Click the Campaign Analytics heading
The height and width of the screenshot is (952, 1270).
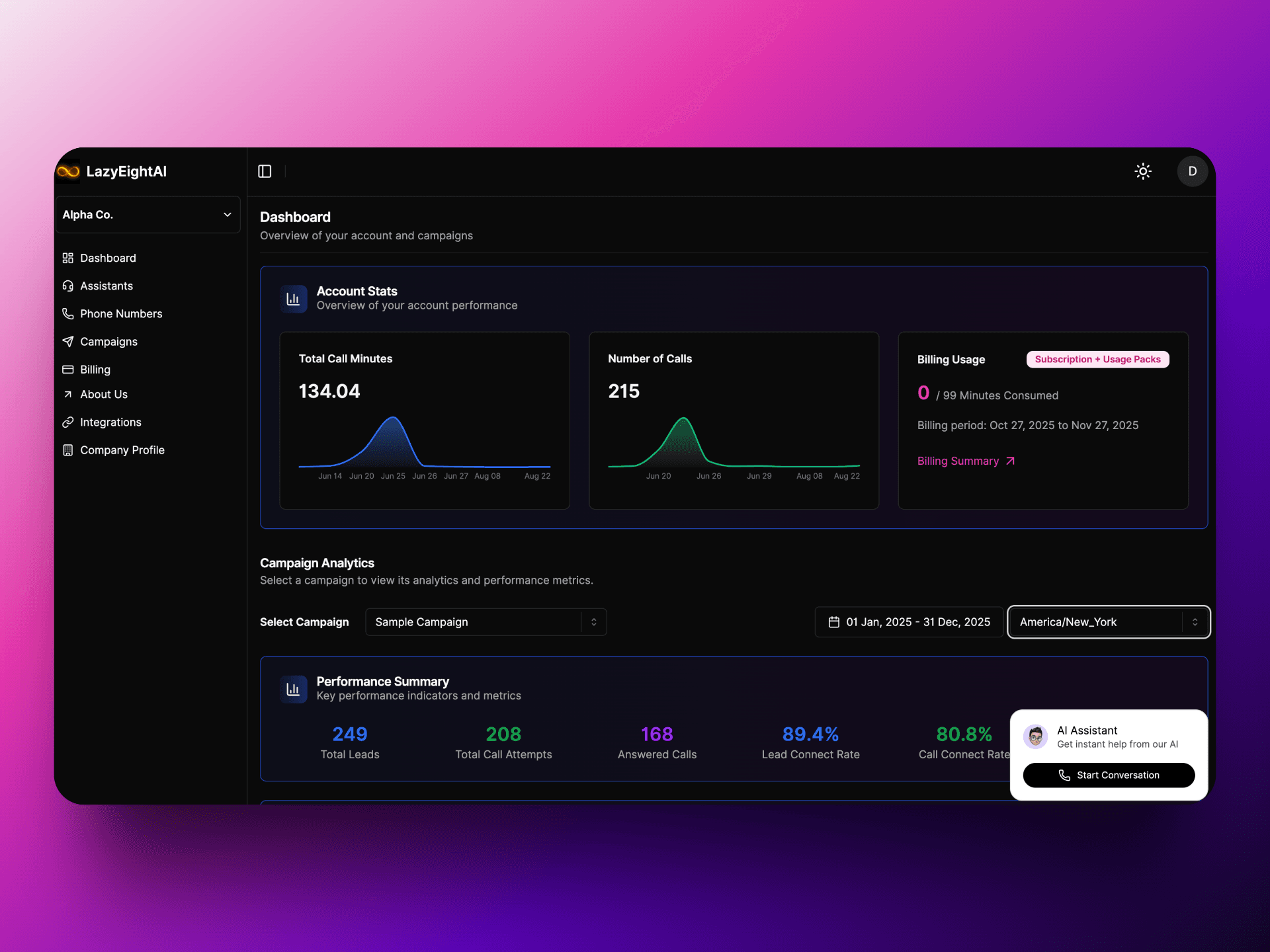pyautogui.click(x=317, y=563)
